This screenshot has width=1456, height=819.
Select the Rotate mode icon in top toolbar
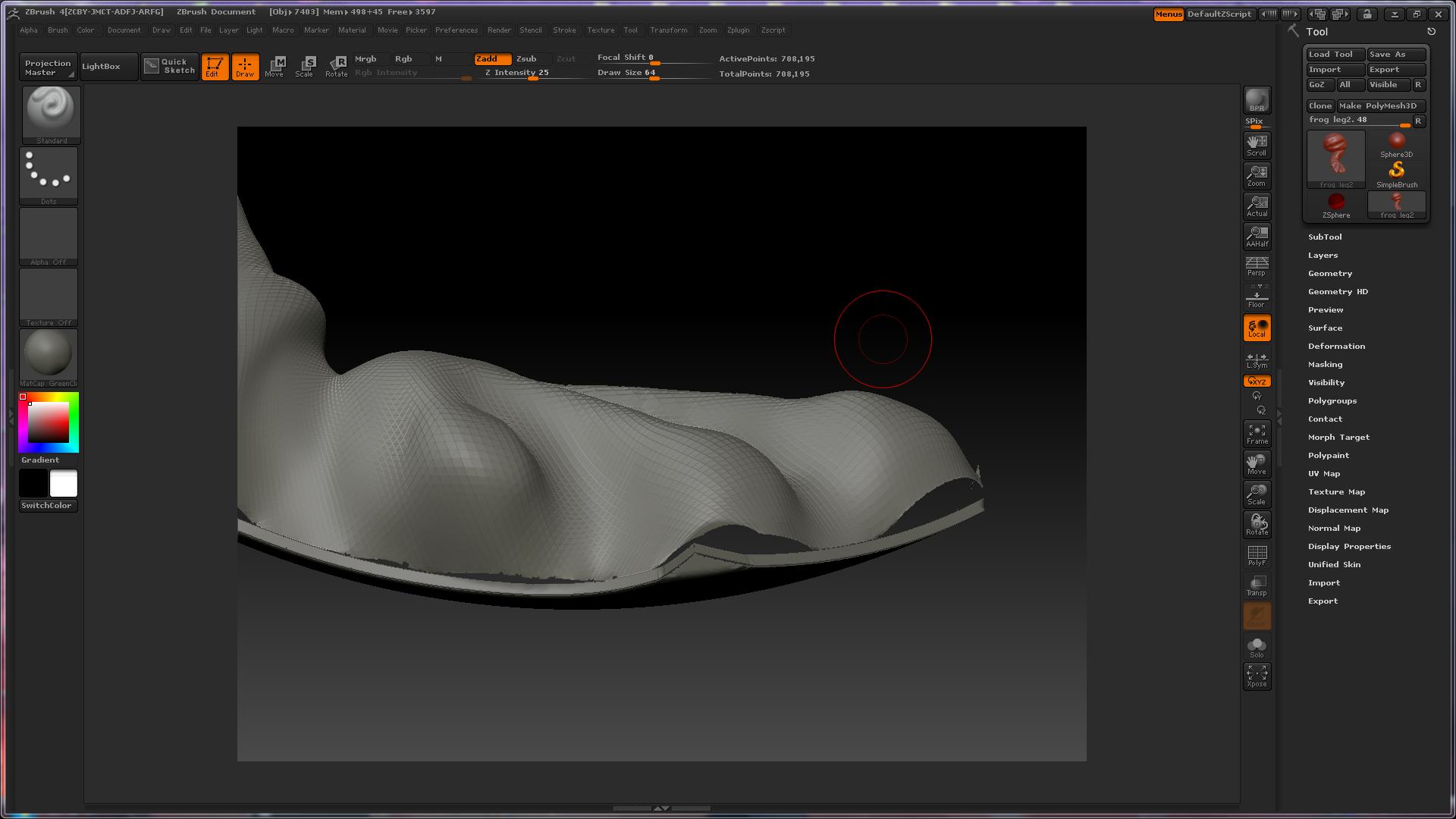[x=336, y=66]
